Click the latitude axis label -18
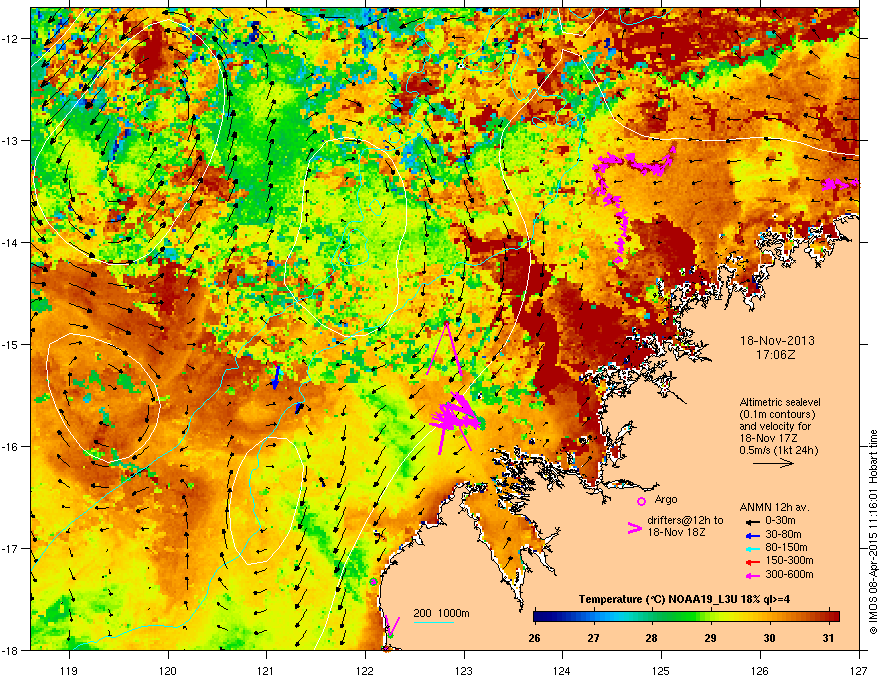The width and height of the screenshot is (880, 680). (x=11, y=650)
